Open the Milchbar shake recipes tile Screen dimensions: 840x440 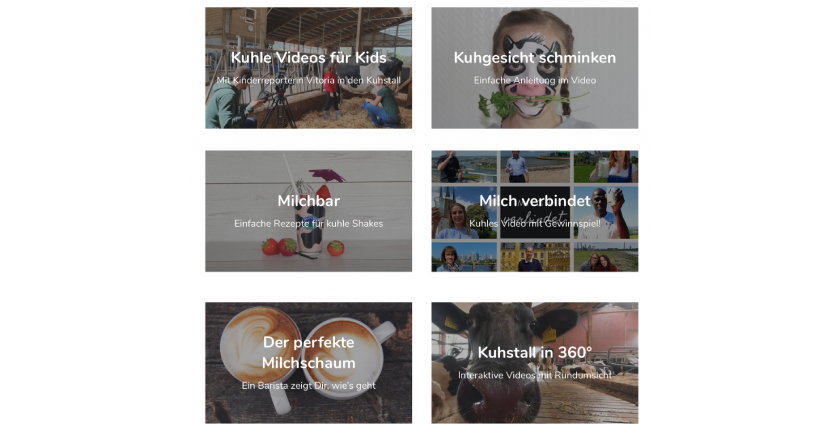pos(309,211)
